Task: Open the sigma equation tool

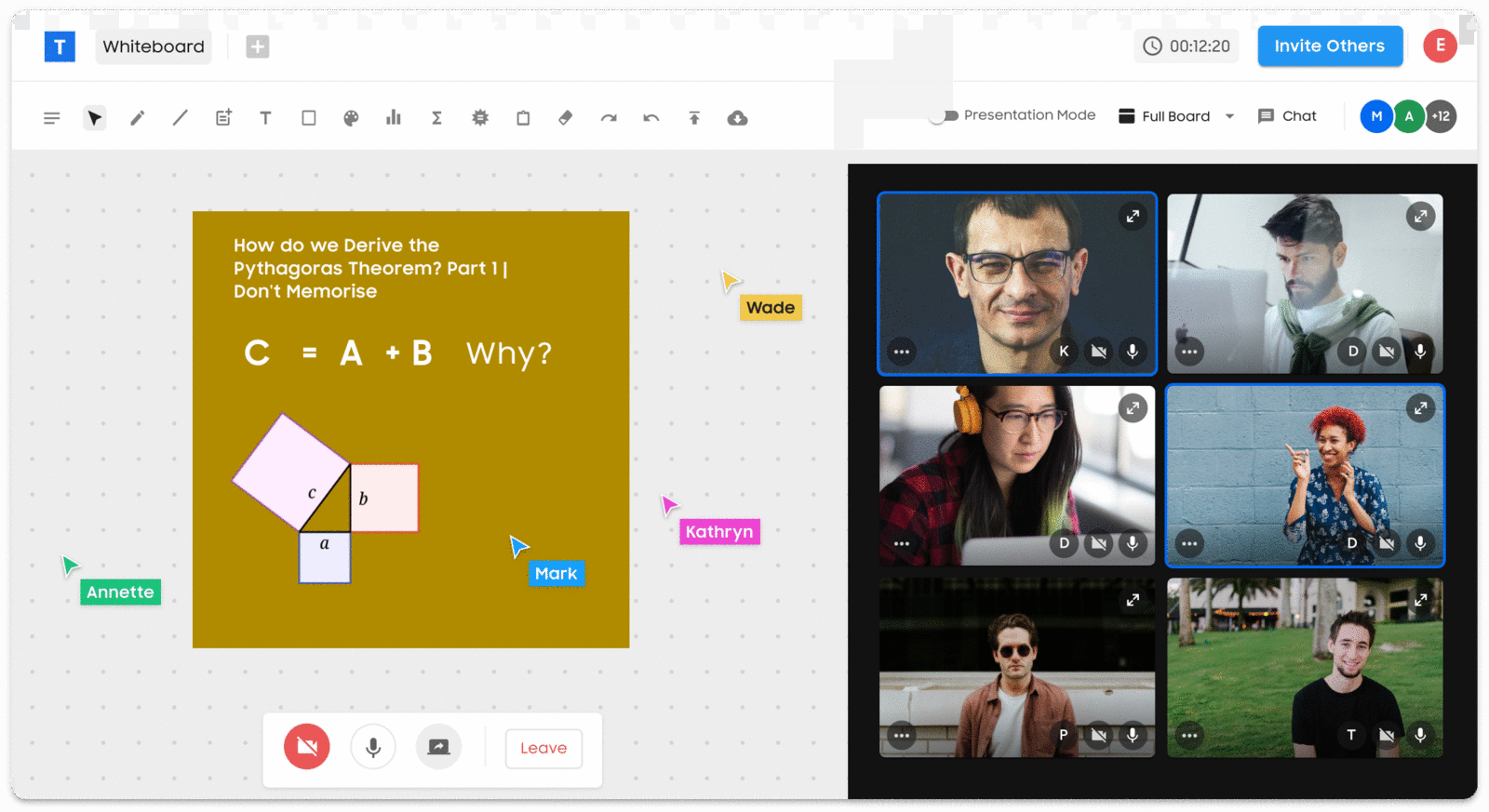Action: pyautogui.click(x=436, y=118)
